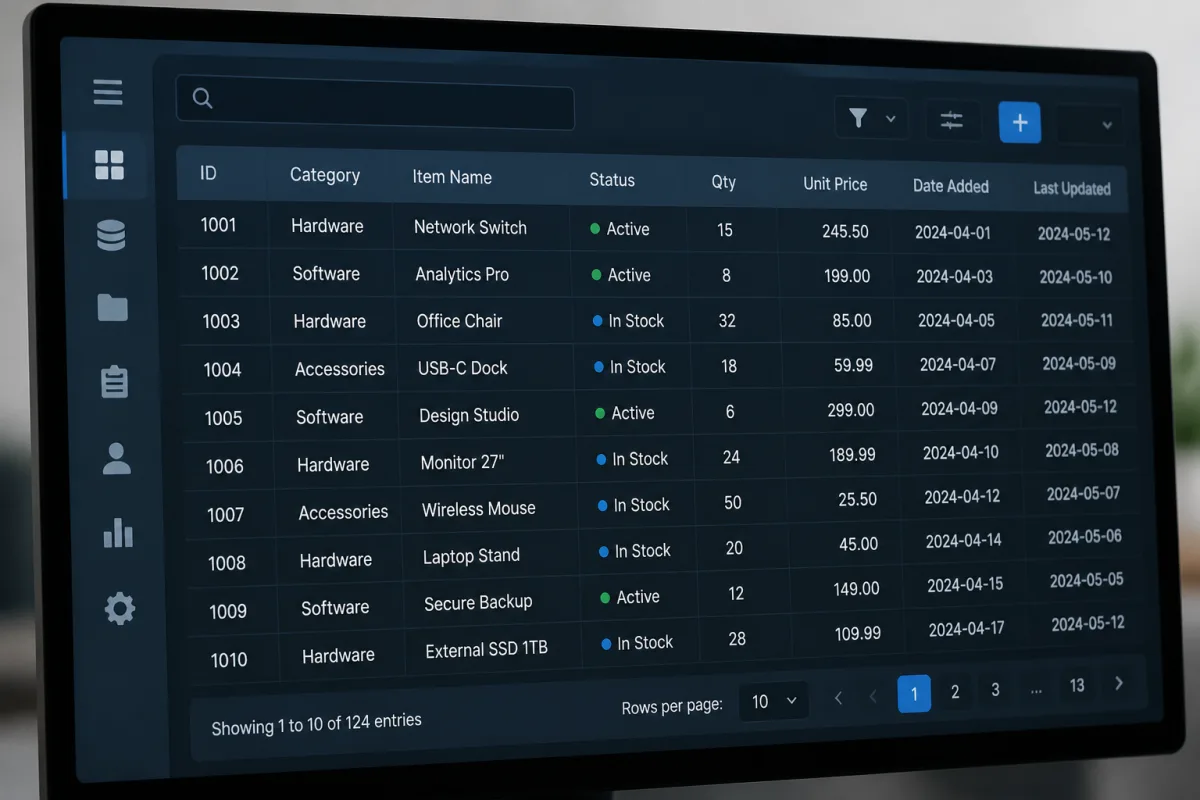Open the database icon in the sidebar

pos(111,236)
